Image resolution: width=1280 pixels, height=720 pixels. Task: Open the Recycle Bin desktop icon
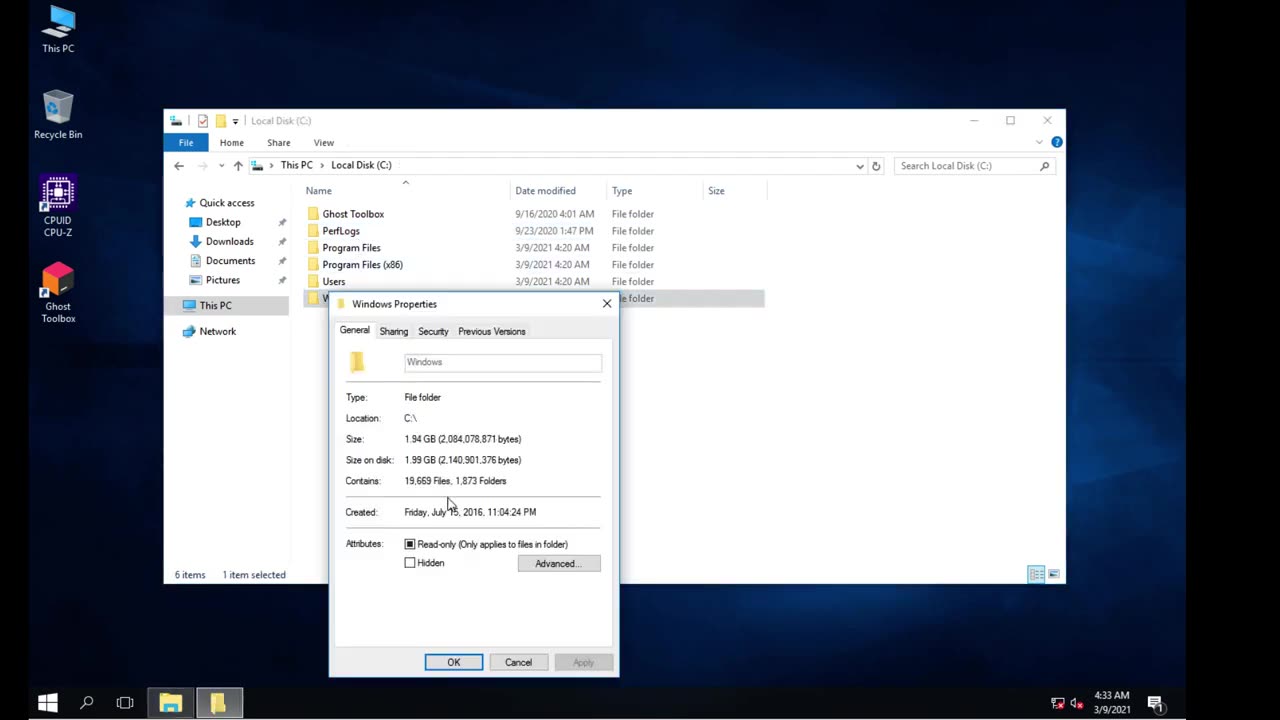pyautogui.click(x=58, y=115)
